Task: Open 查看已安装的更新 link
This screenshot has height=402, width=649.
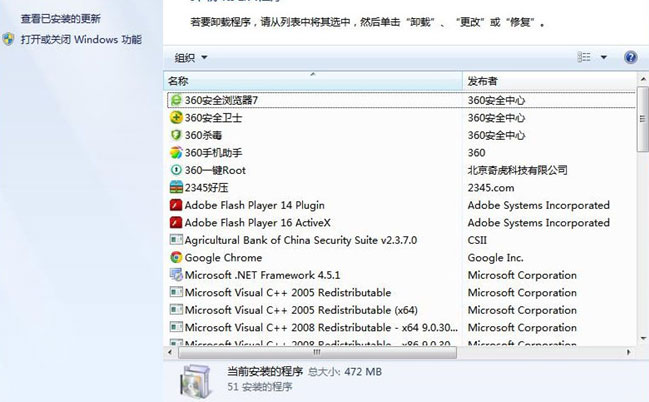Action: 60,19
